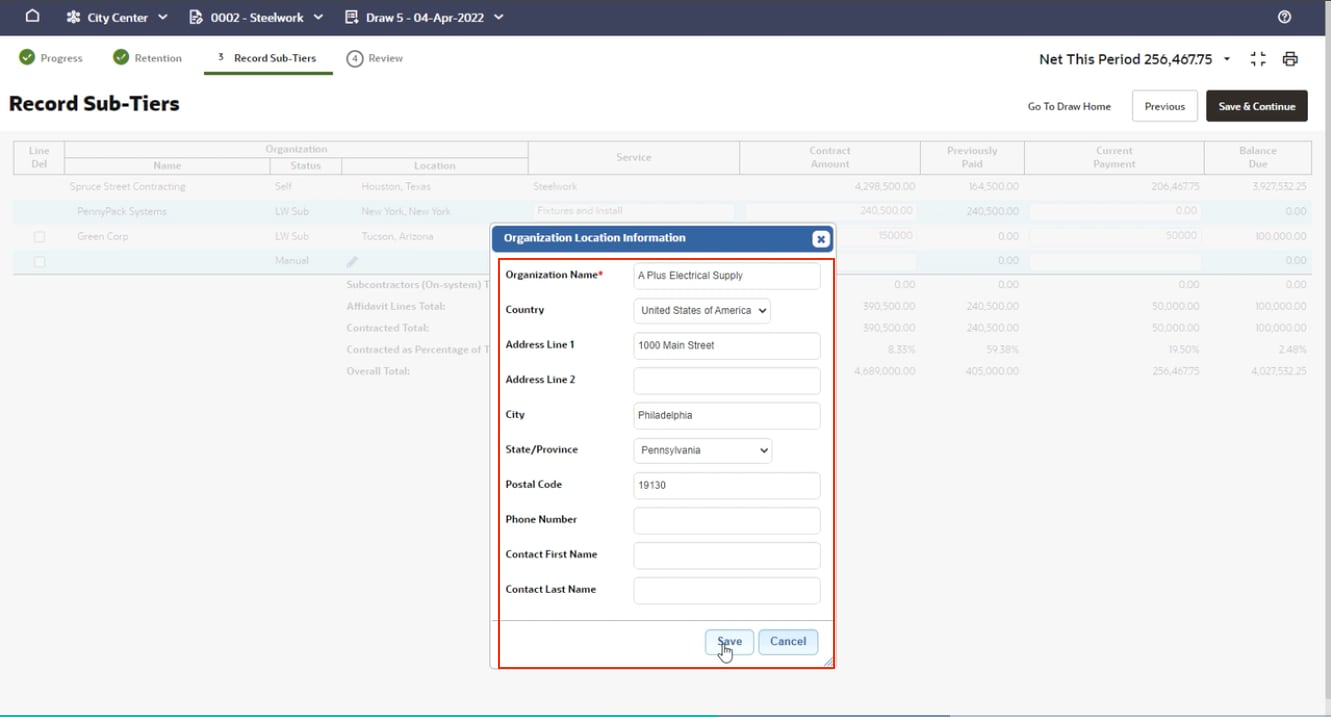This screenshot has height=717, width=1331.
Task: Open the Country dropdown
Action: coord(702,311)
